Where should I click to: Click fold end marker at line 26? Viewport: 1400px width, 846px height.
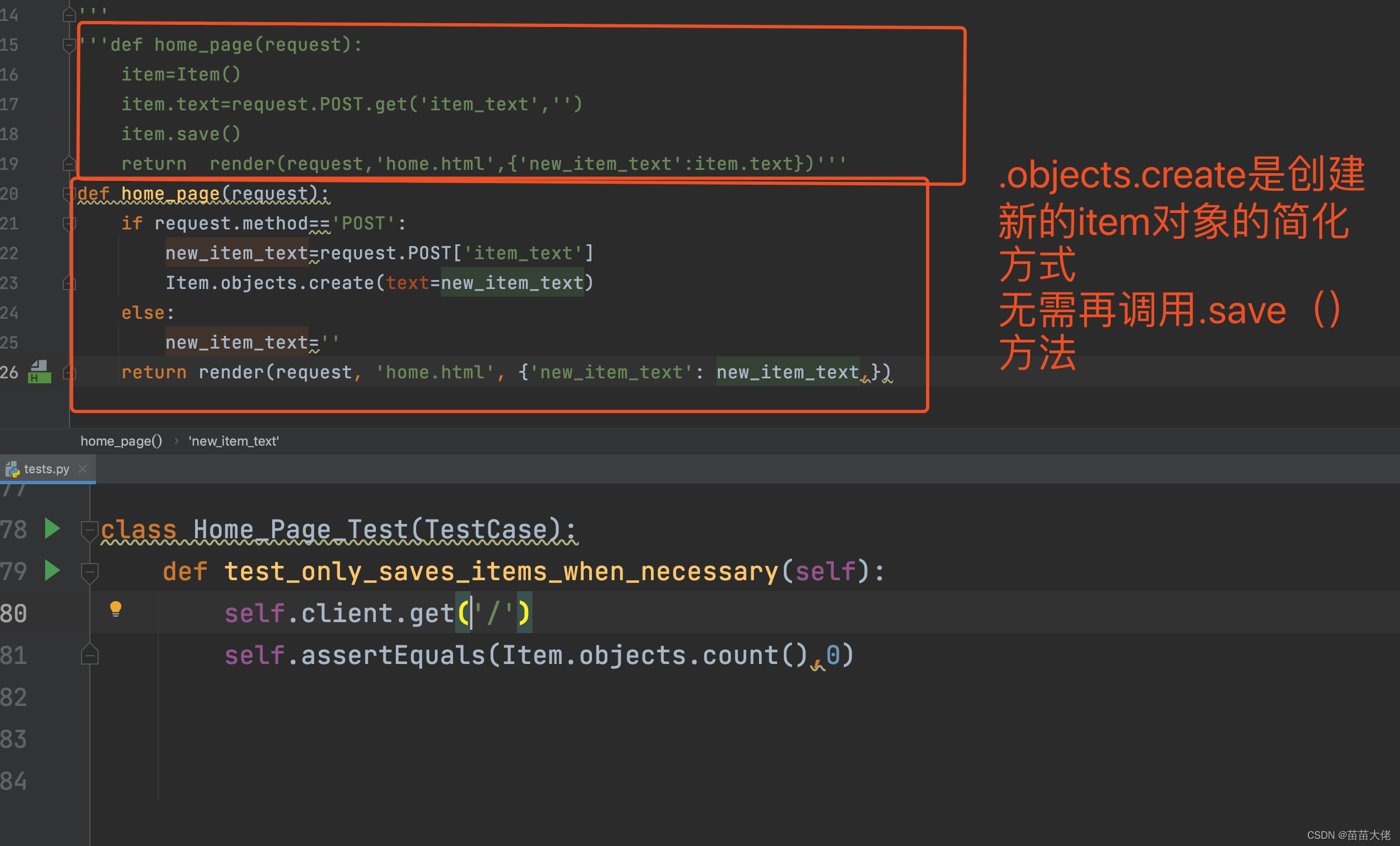pos(69,372)
